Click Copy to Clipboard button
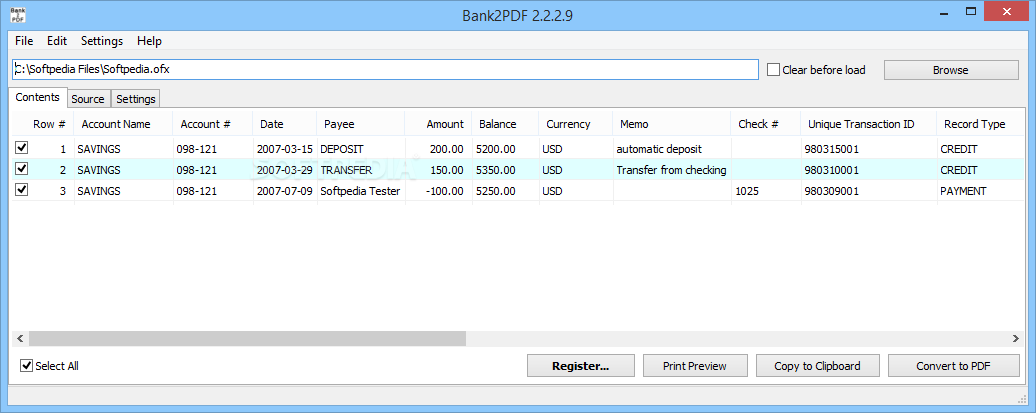 pyautogui.click(x=817, y=365)
